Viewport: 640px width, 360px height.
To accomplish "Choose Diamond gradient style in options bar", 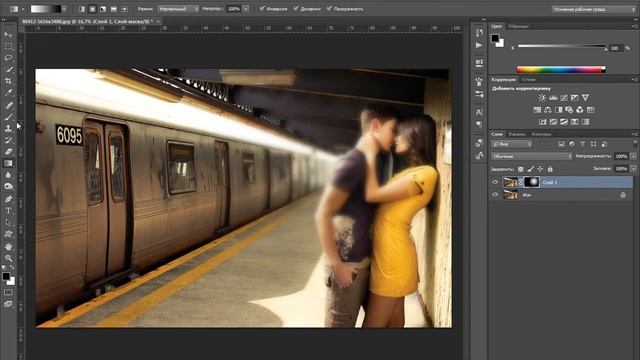I will [124, 9].
